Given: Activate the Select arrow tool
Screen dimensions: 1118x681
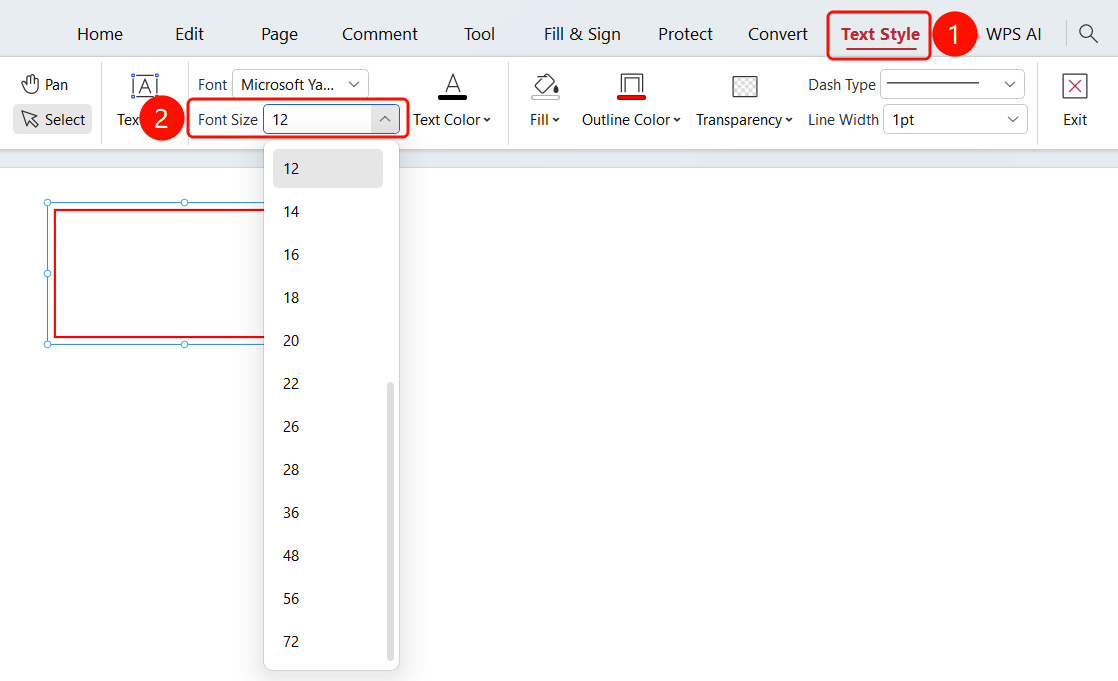Looking at the screenshot, I should pyautogui.click(x=53, y=119).
